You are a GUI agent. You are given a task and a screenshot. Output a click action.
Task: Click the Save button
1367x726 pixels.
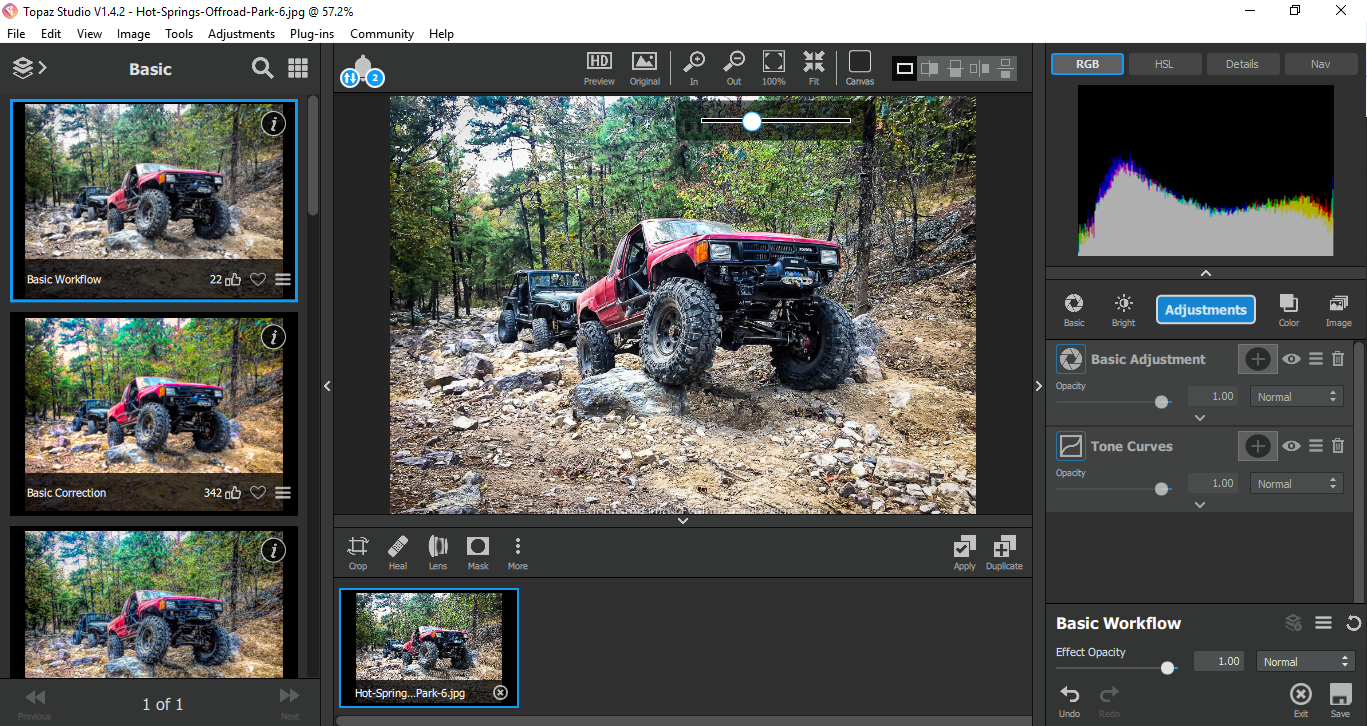point(1340,698)
